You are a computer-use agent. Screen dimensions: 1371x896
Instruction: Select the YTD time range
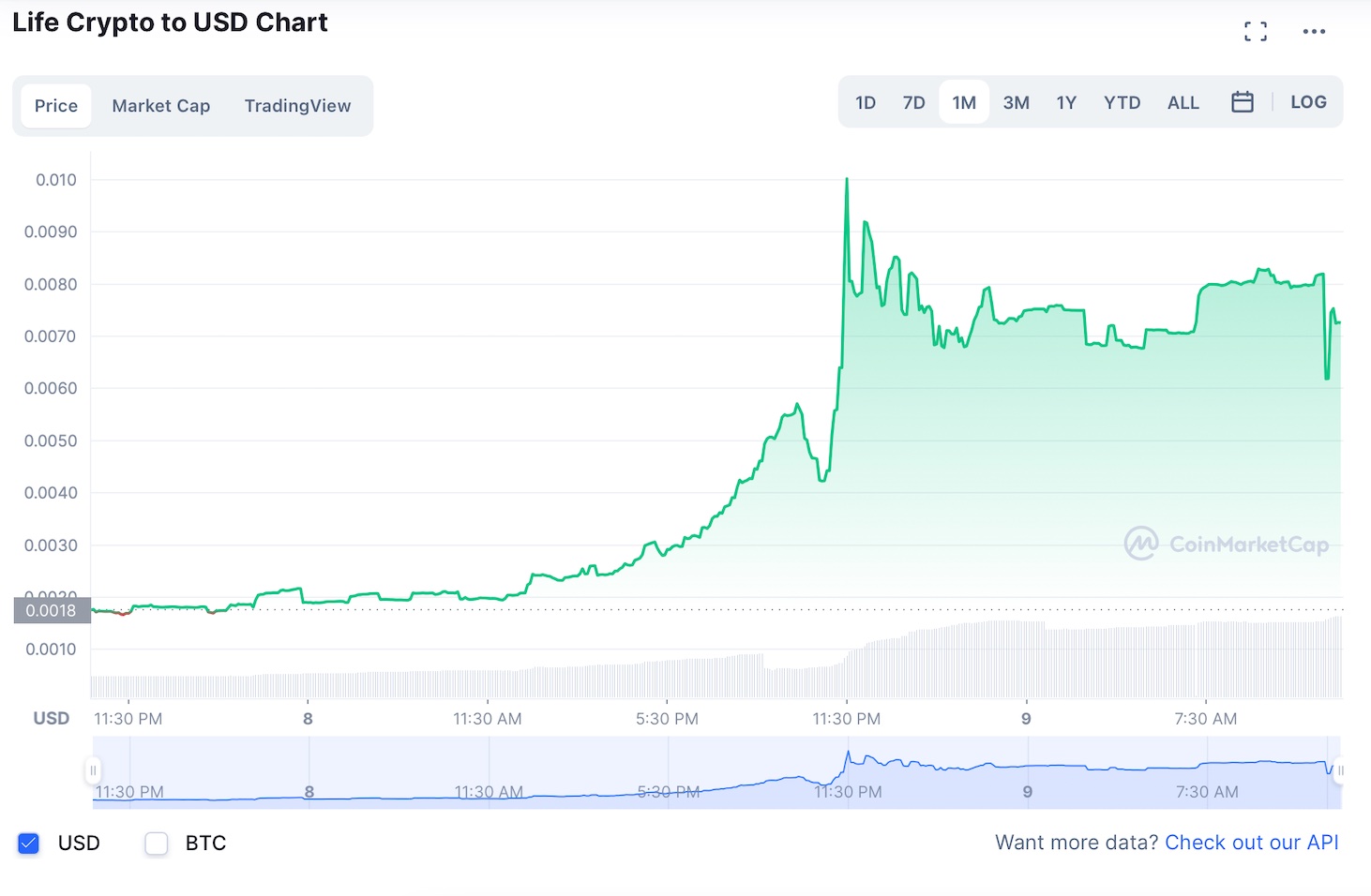tap(1122, 101)
